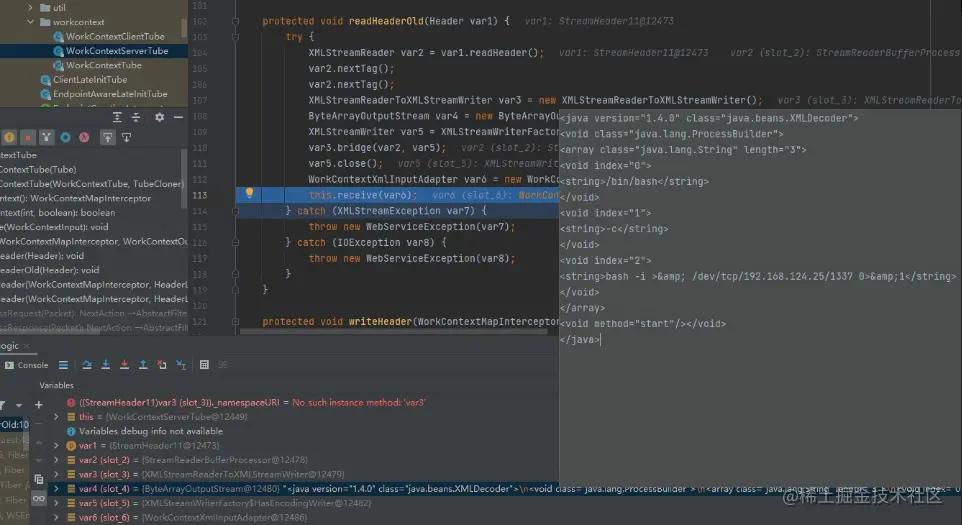Click the threads layout icon beside Console
The width and height of the screenshot is (962, 525).
click(x=63, y=365)
